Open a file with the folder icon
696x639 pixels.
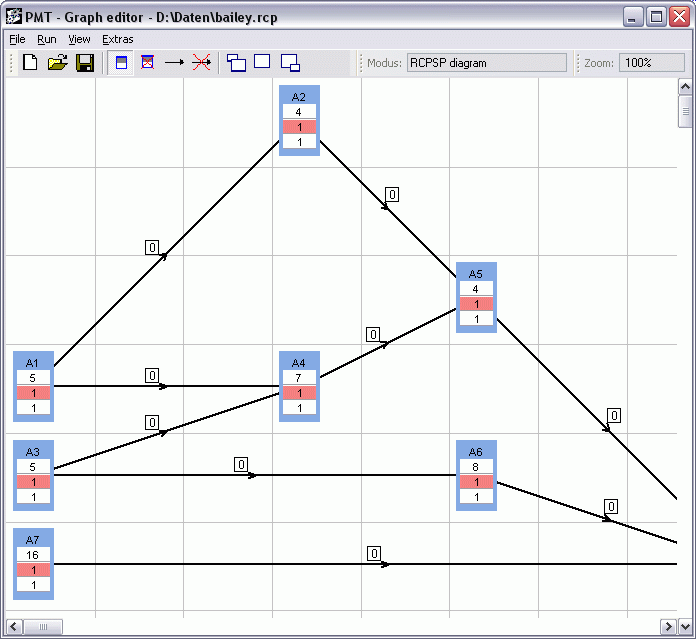pos(57,63)
